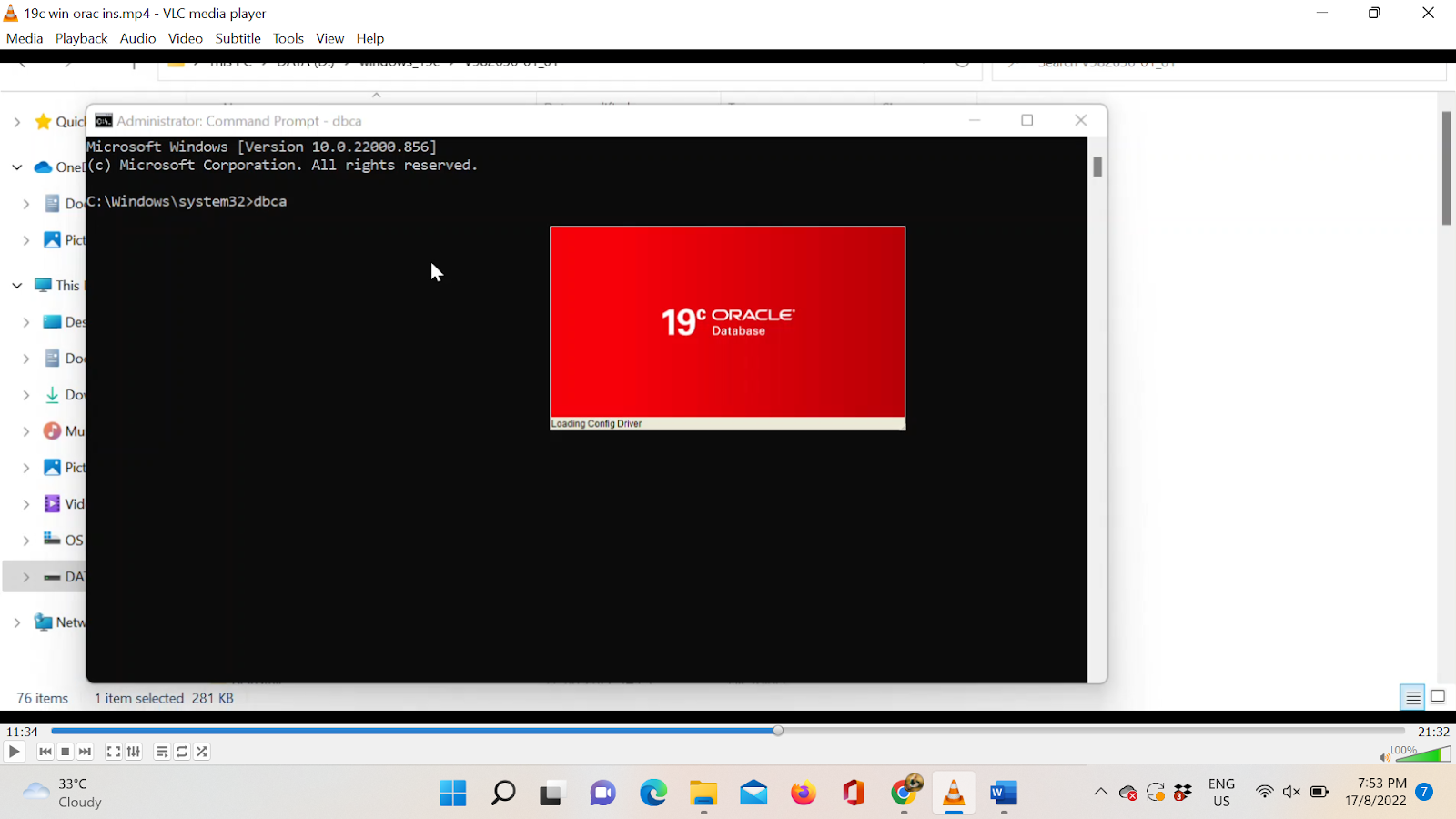
Task: Launch Chat from the taskbar
Action: (x=602, y=794)
